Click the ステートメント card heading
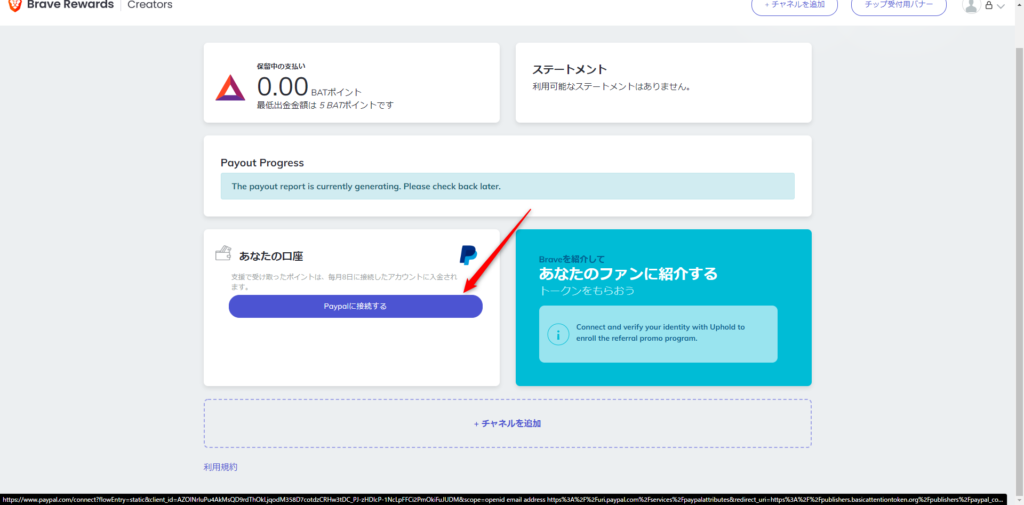This screenshot has height=505, width=1024. point(570,70)
